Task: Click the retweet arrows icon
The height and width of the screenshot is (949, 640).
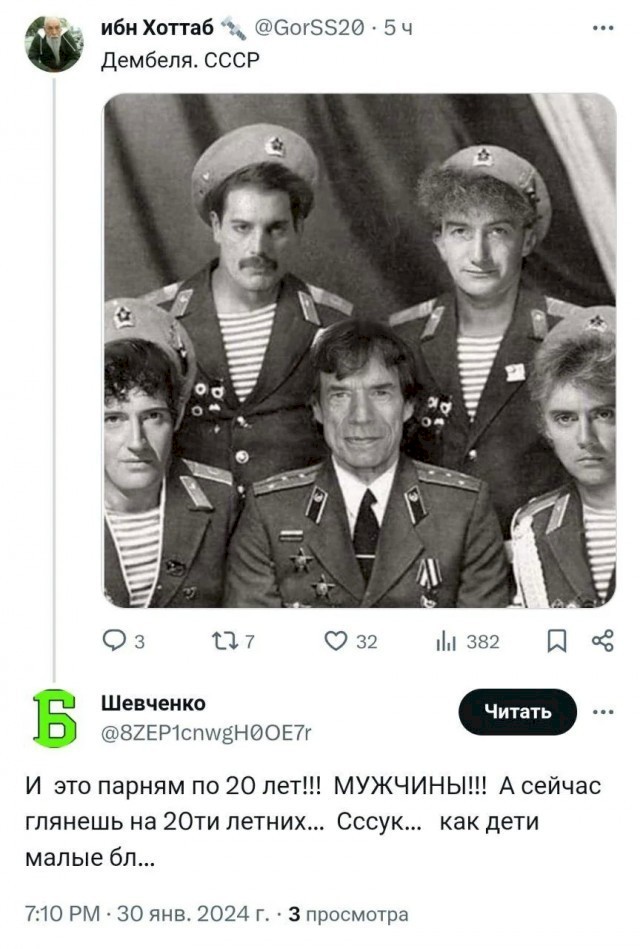Action: pos(224,640)
